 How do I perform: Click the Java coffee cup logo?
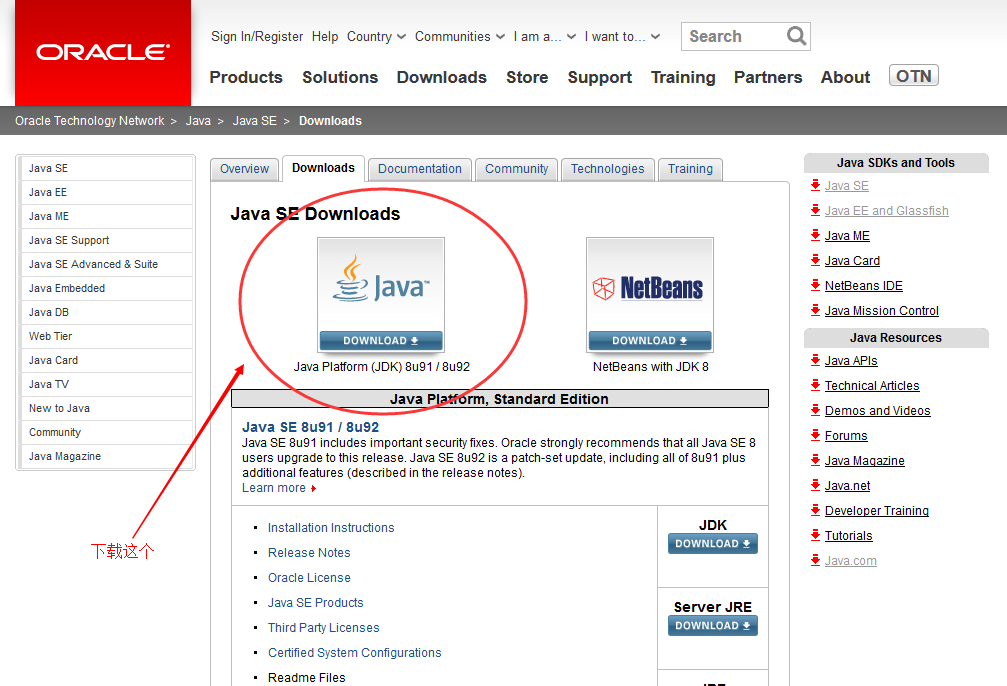[351, 279]
